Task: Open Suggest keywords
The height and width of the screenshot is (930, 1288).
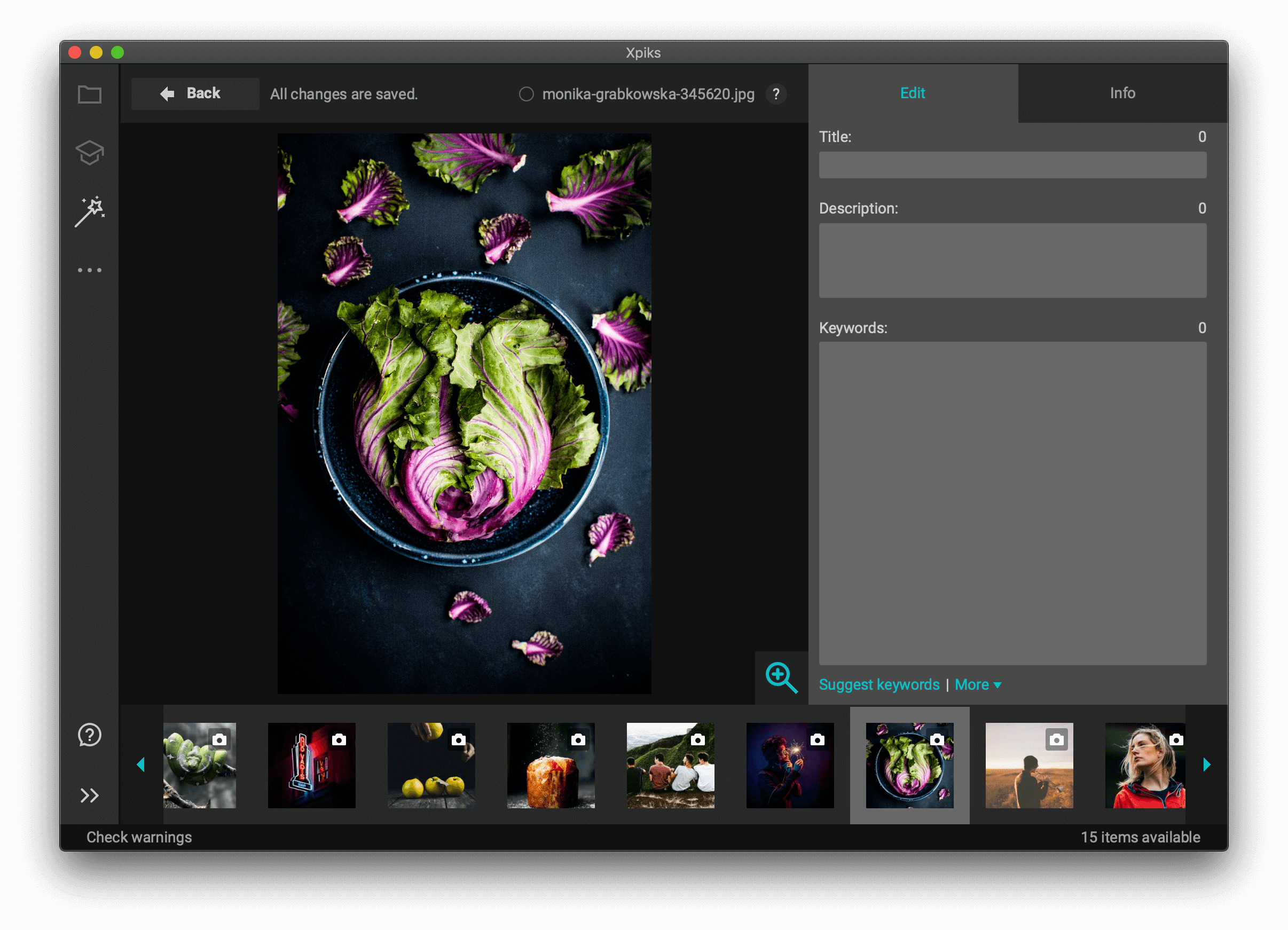Action: pos(879,685)
